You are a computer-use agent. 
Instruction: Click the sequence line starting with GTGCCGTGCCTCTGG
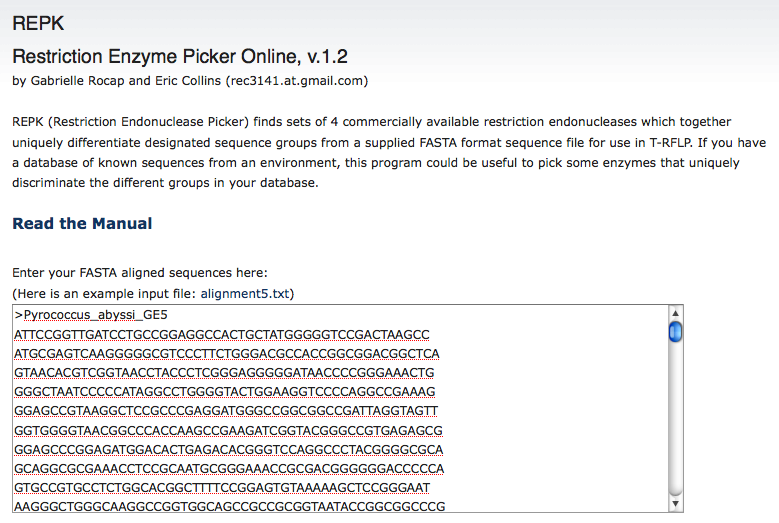(222, 488)
